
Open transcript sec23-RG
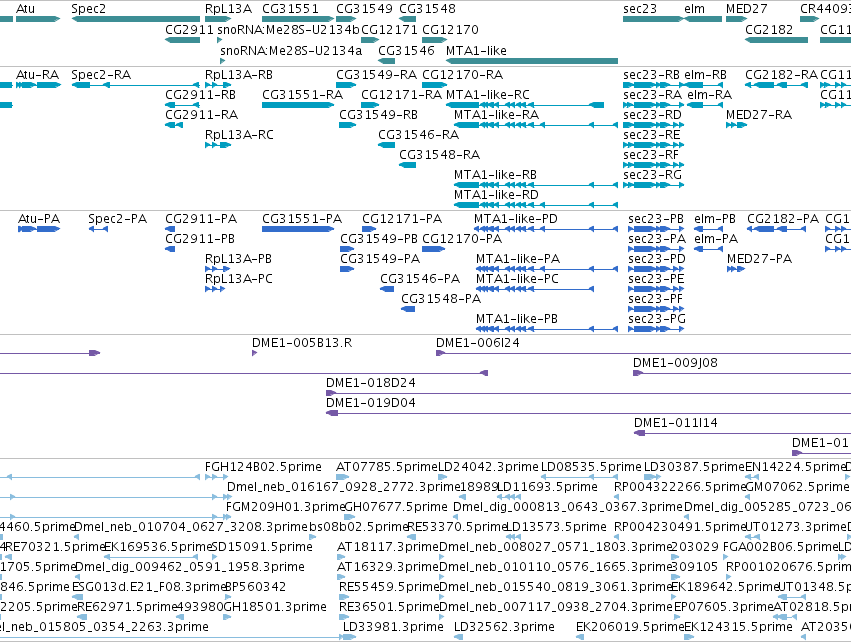[652, 175]
